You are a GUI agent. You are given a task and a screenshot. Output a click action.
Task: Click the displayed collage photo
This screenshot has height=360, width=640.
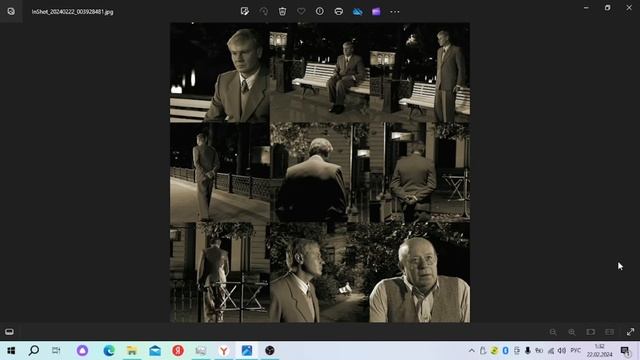pyautogui.click(x=320, y=173)
